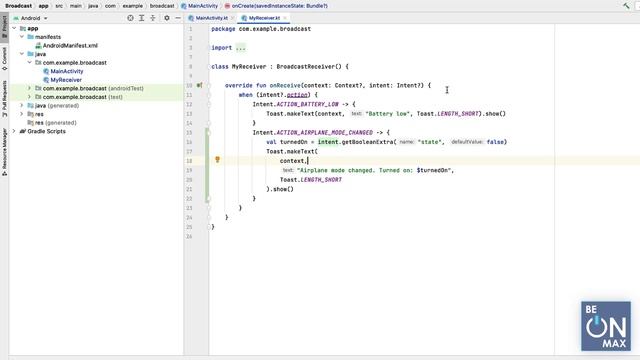Viewport: 640px width, 360px height.
Task: Open the Commit tool window tab
Action: click(x=4, y=58)
